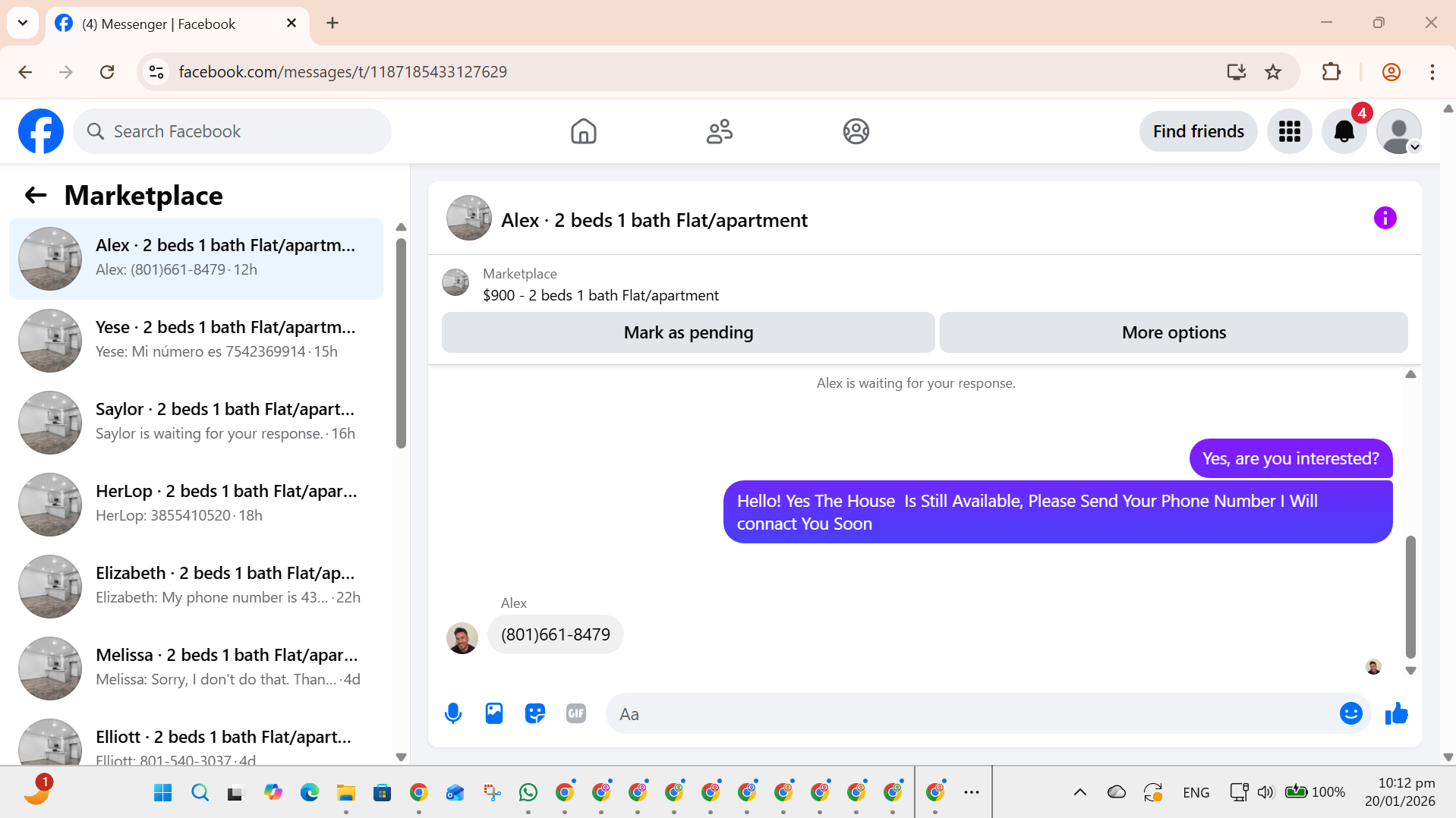Open Elizabeth conversation in chat list
The width and height of the screenshot is (1456, 818).
(196, 587)
